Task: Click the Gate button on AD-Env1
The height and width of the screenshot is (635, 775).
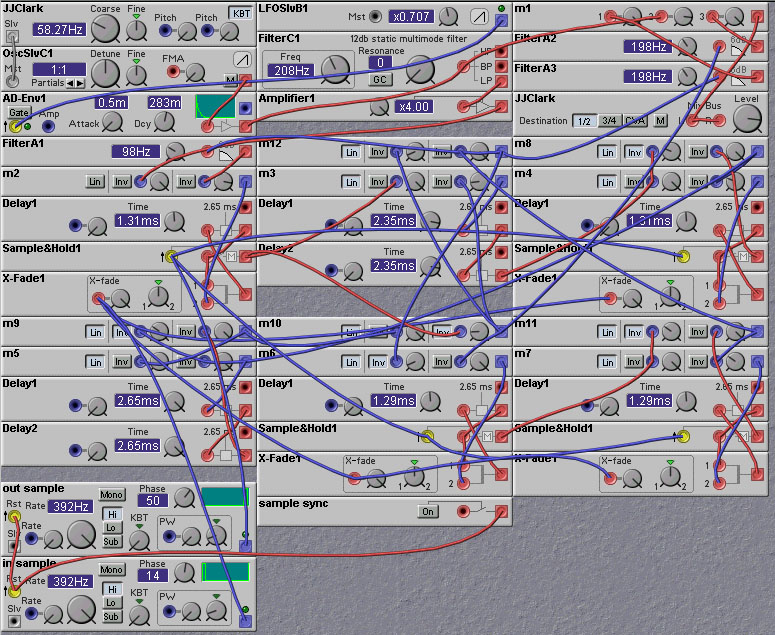Action: 18,112
